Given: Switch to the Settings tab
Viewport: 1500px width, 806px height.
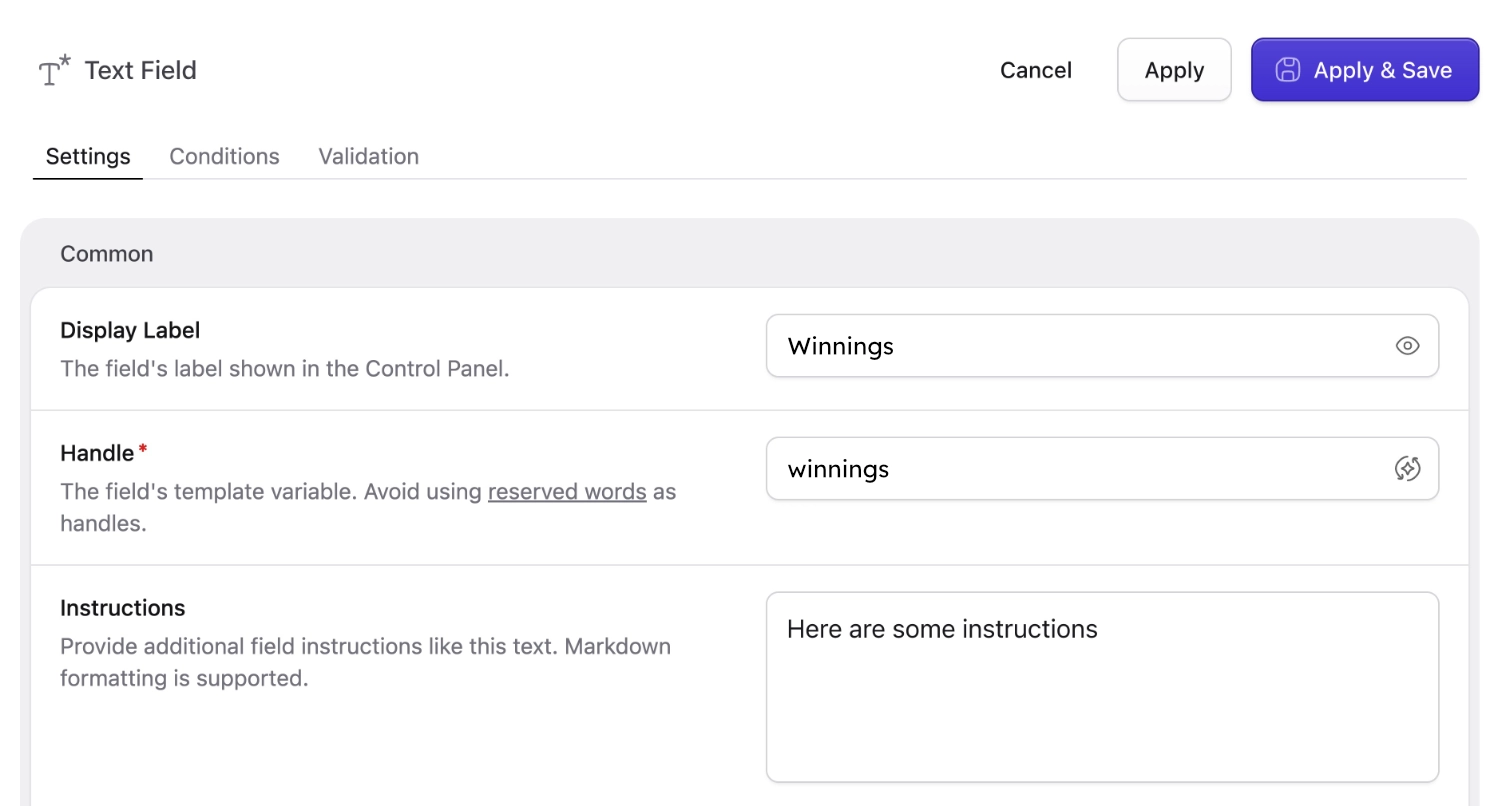Looking at the screenshot, I should [88, 156].
